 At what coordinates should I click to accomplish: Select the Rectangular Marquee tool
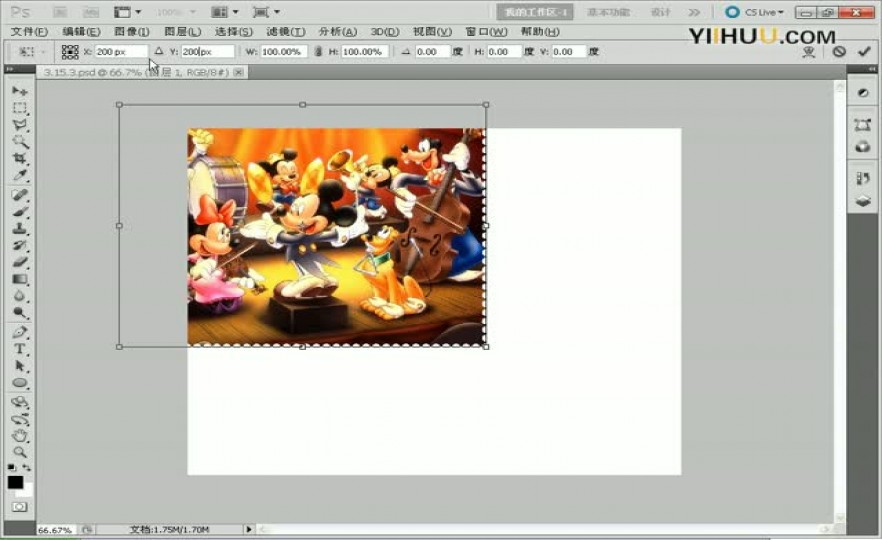click(x=20, y=108)
